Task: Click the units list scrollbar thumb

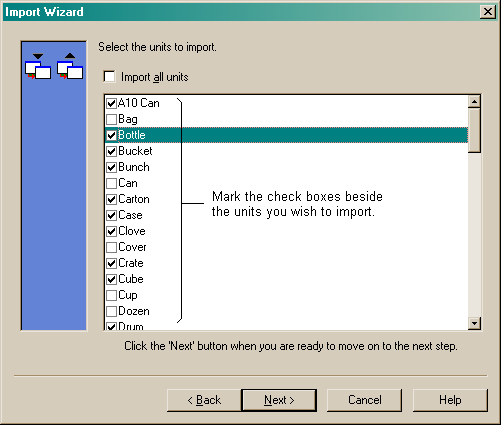Action: (x=474, y=130)
